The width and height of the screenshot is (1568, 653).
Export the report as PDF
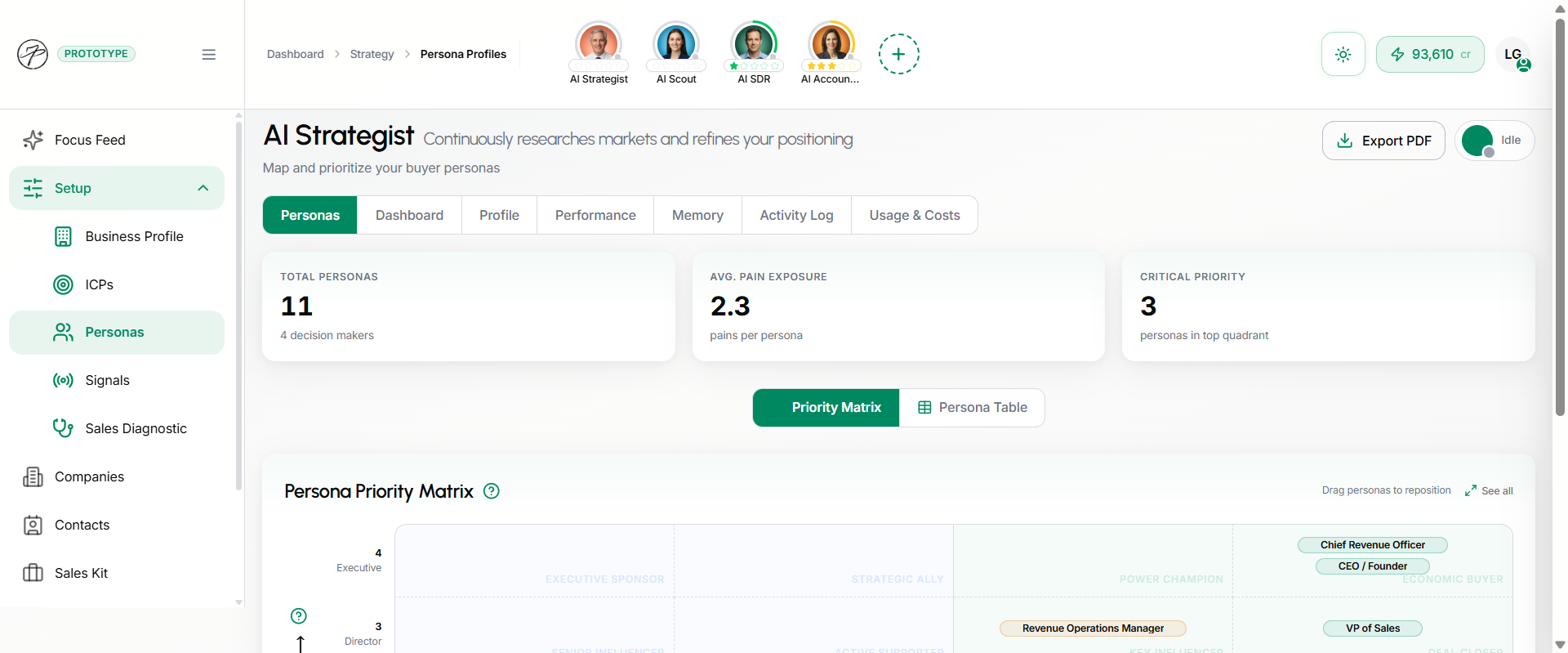pyautogui.click(x=1383, y=141)
